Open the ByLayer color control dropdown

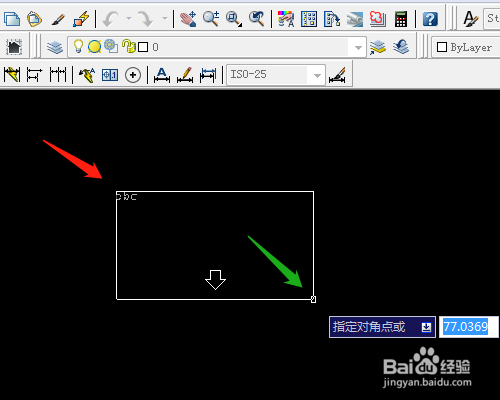[466, 47]
